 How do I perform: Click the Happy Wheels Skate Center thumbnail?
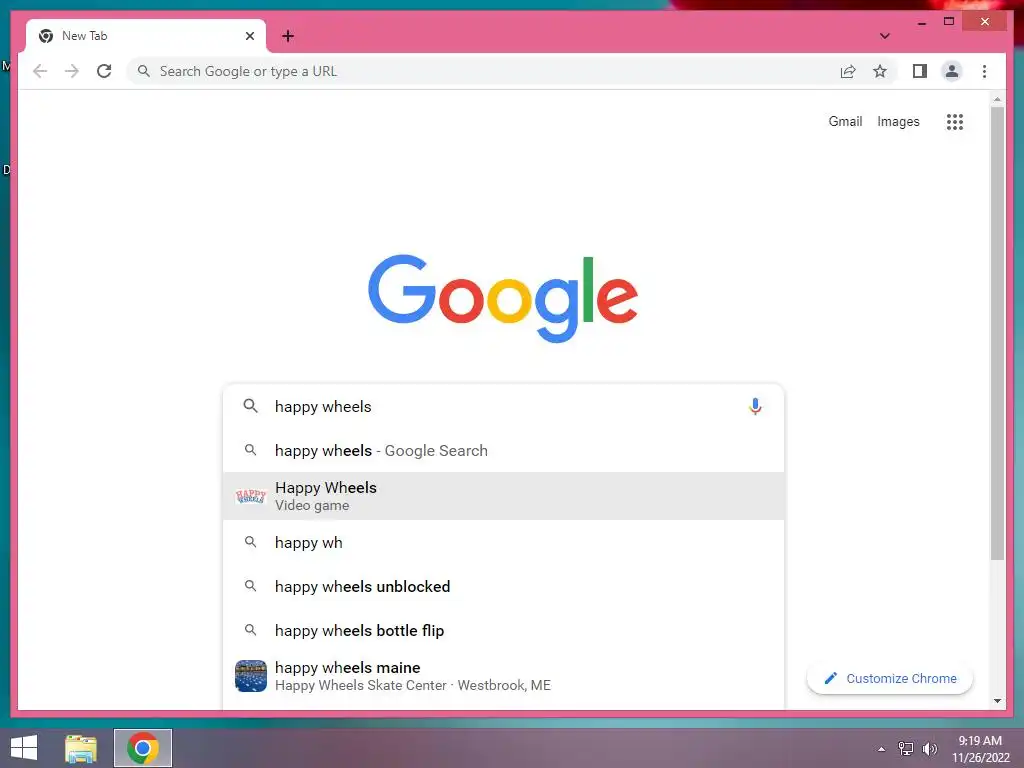[x=251, y=676]
